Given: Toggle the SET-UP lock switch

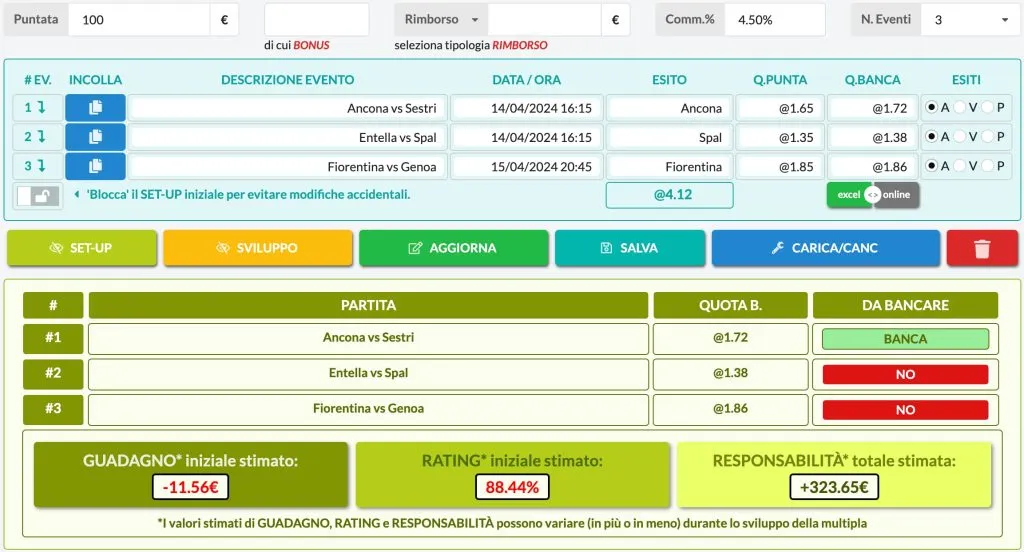Looking at the screenshot, I should (38, 195).
